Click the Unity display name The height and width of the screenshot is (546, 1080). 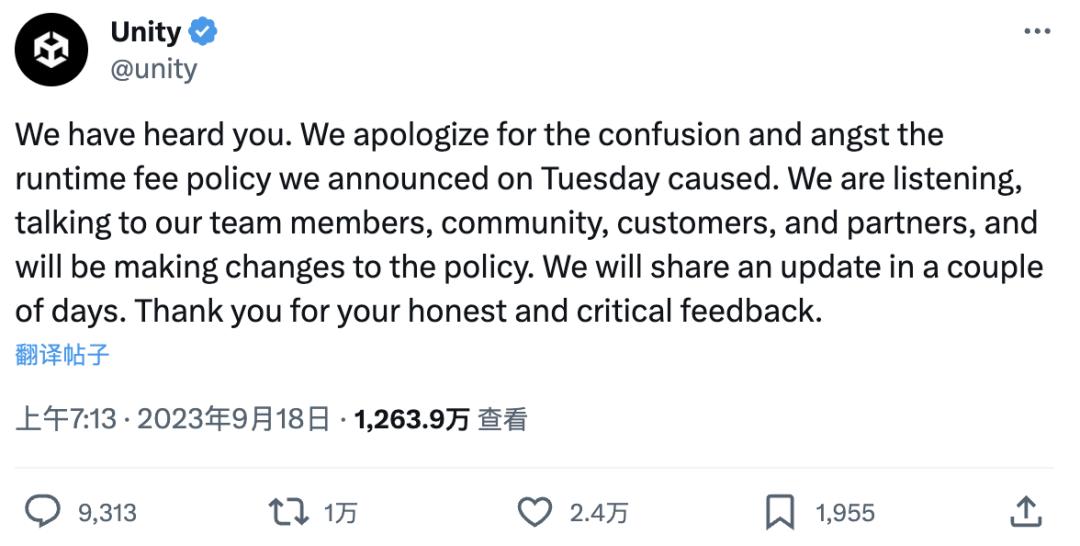tap(145, 32)
